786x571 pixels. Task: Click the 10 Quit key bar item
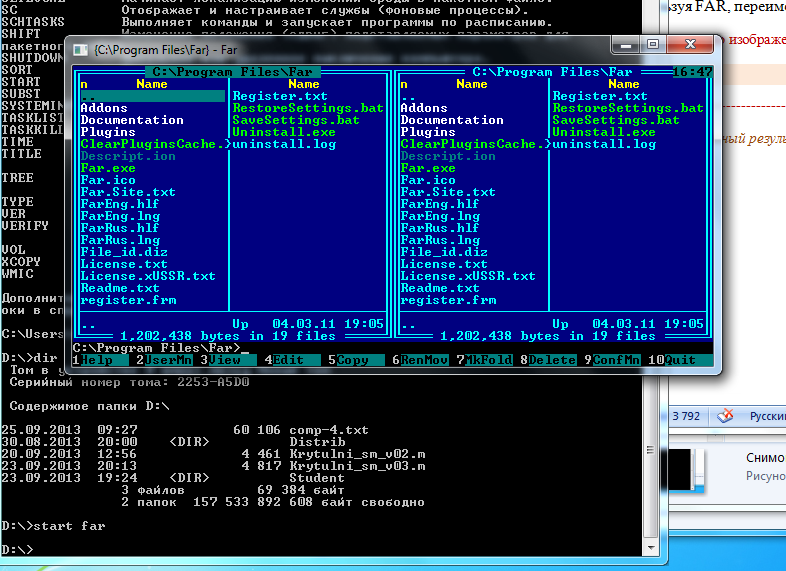point(680,360)
